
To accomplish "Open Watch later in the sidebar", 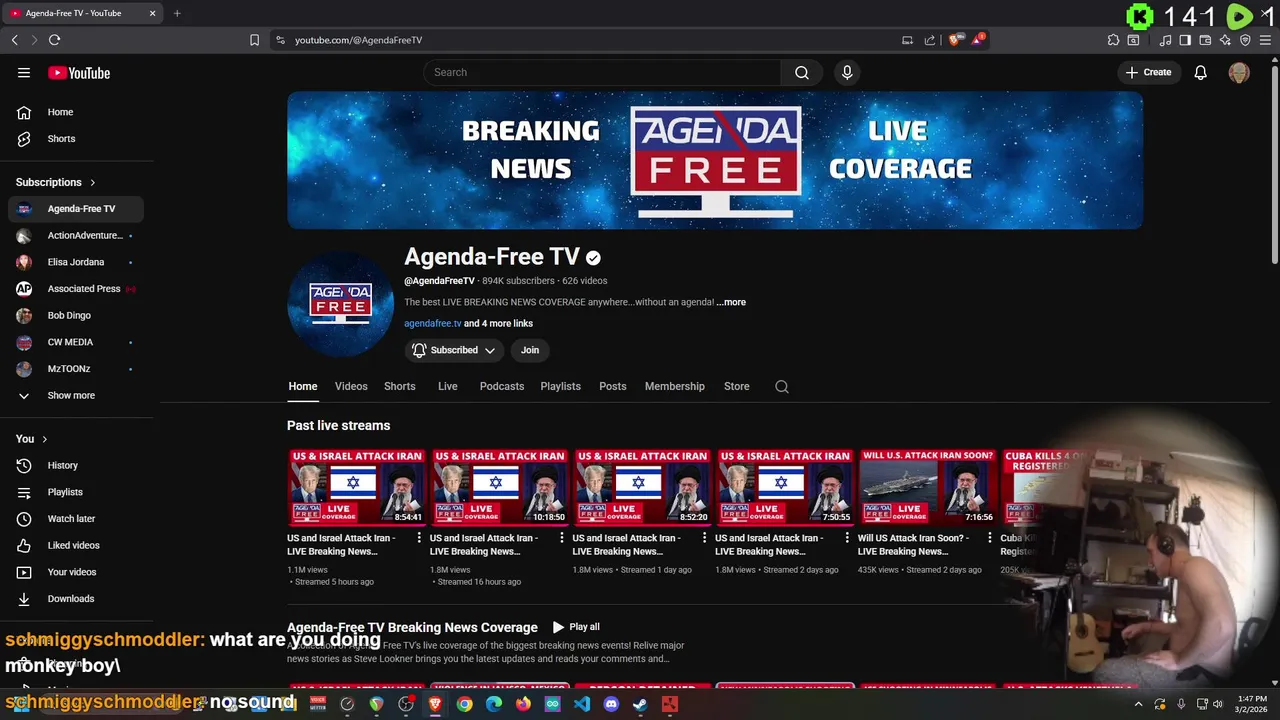I will tap(77, 519).
